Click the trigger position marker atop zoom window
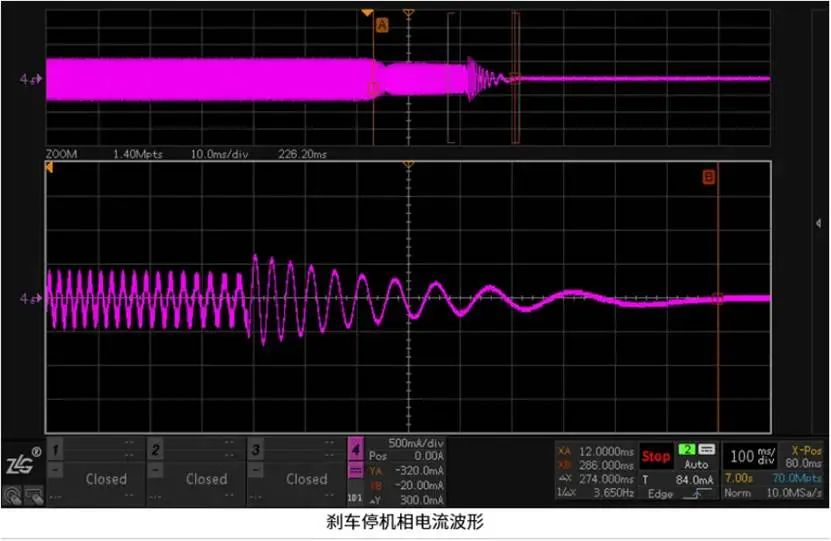Image resolution: width=831 pixels, height=541 pixels. tap(408, 164)
